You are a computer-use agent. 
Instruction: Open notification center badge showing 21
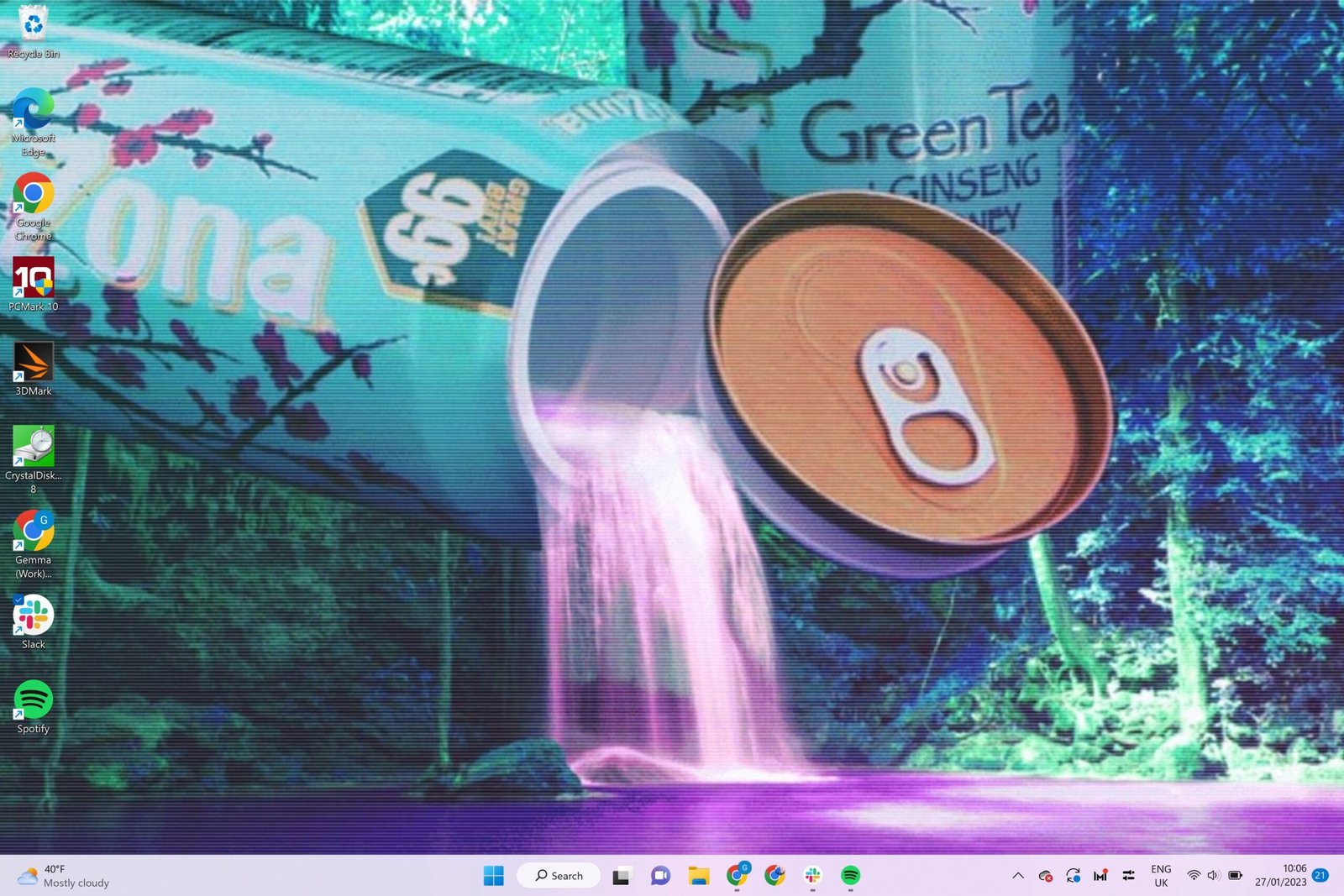(x=1320, y=875)
